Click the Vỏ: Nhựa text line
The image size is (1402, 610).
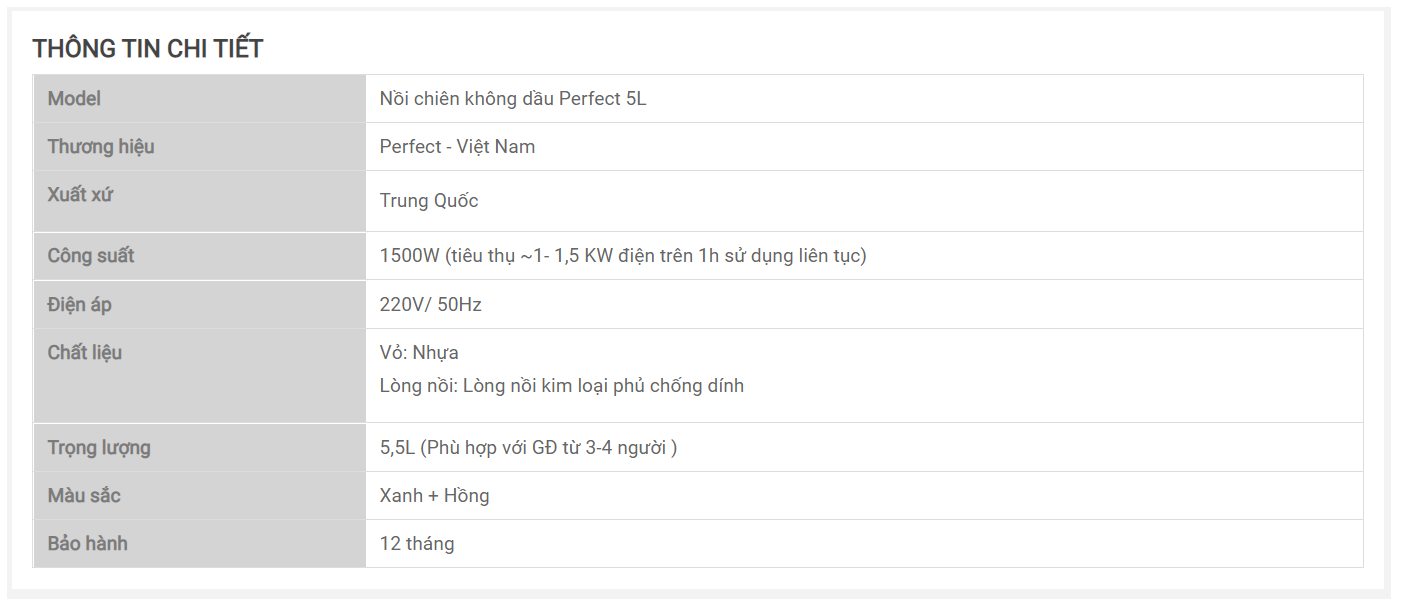[419, 353]
